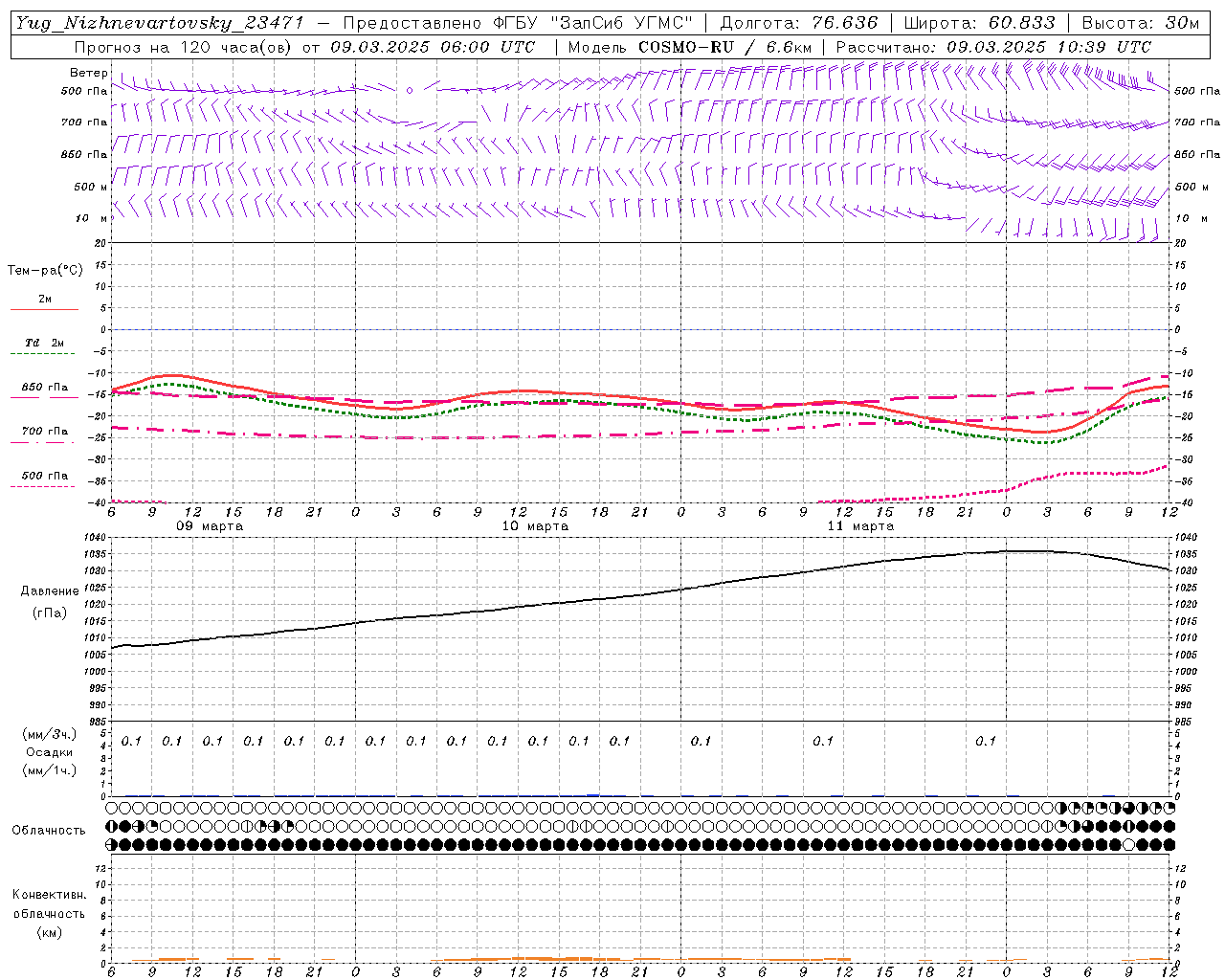This screenshot has width=1225, height=980.
Task: Click the left 850 гПа wind level label
Action: [x=84, y=154]
